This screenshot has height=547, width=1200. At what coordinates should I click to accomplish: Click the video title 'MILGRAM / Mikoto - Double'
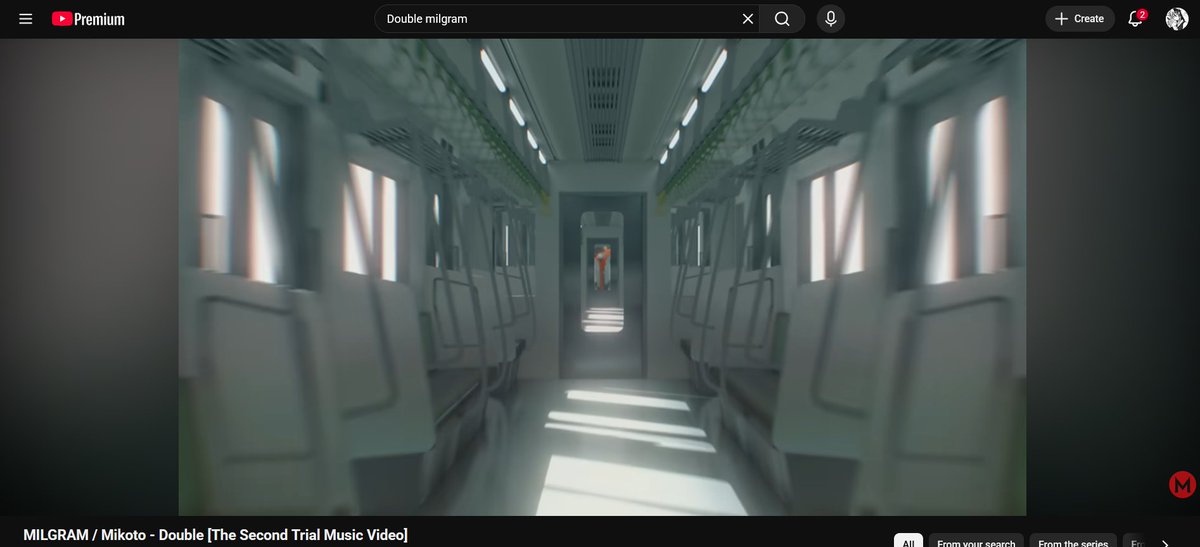coord(216,535)
